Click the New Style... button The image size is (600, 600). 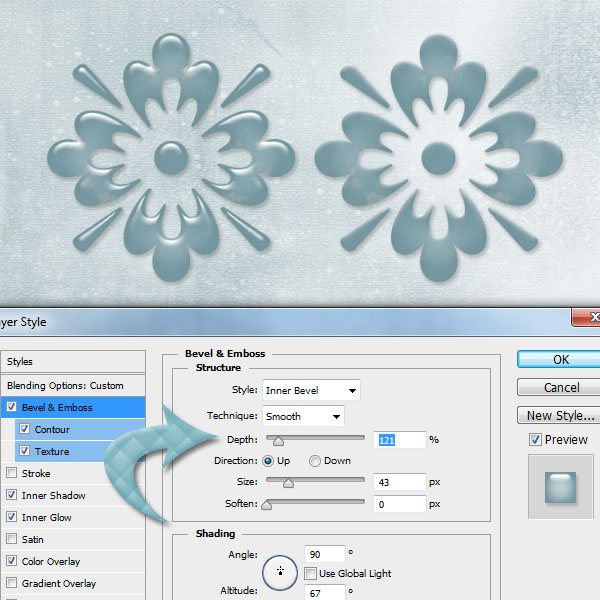[559, 416]
